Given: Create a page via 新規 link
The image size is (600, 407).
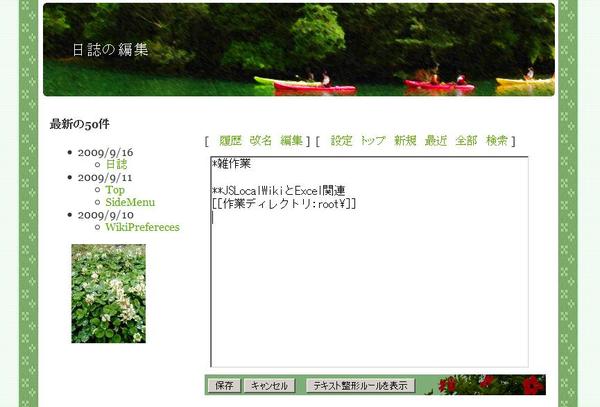Looking at the screenshot, I should [x=405, y=141].
